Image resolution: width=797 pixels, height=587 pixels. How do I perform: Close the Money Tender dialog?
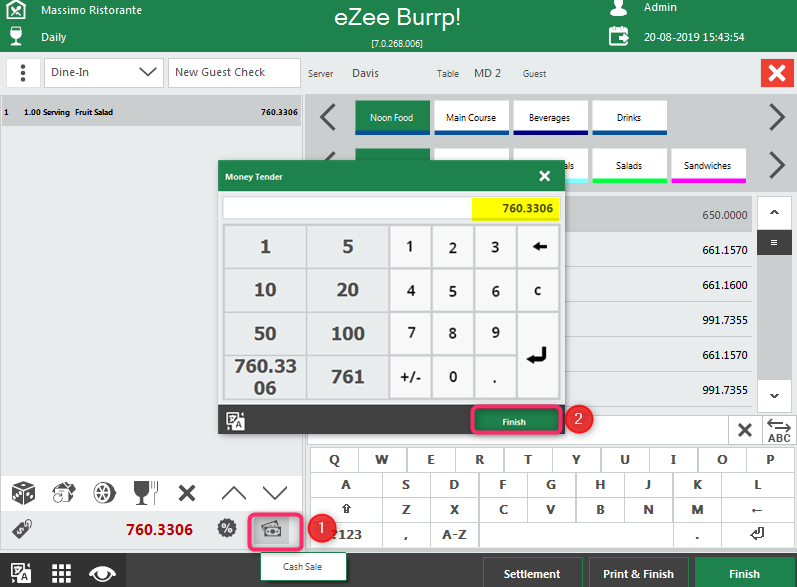coord(544,176)
